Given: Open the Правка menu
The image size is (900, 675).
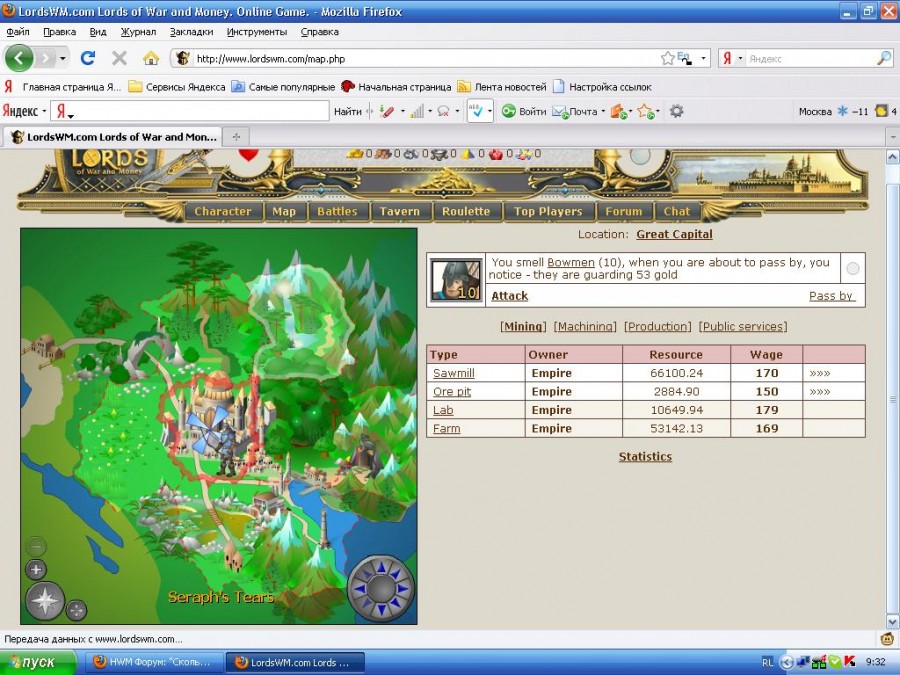Looking at the screenshot, I should pyautogui.click(x=59, y=32).
